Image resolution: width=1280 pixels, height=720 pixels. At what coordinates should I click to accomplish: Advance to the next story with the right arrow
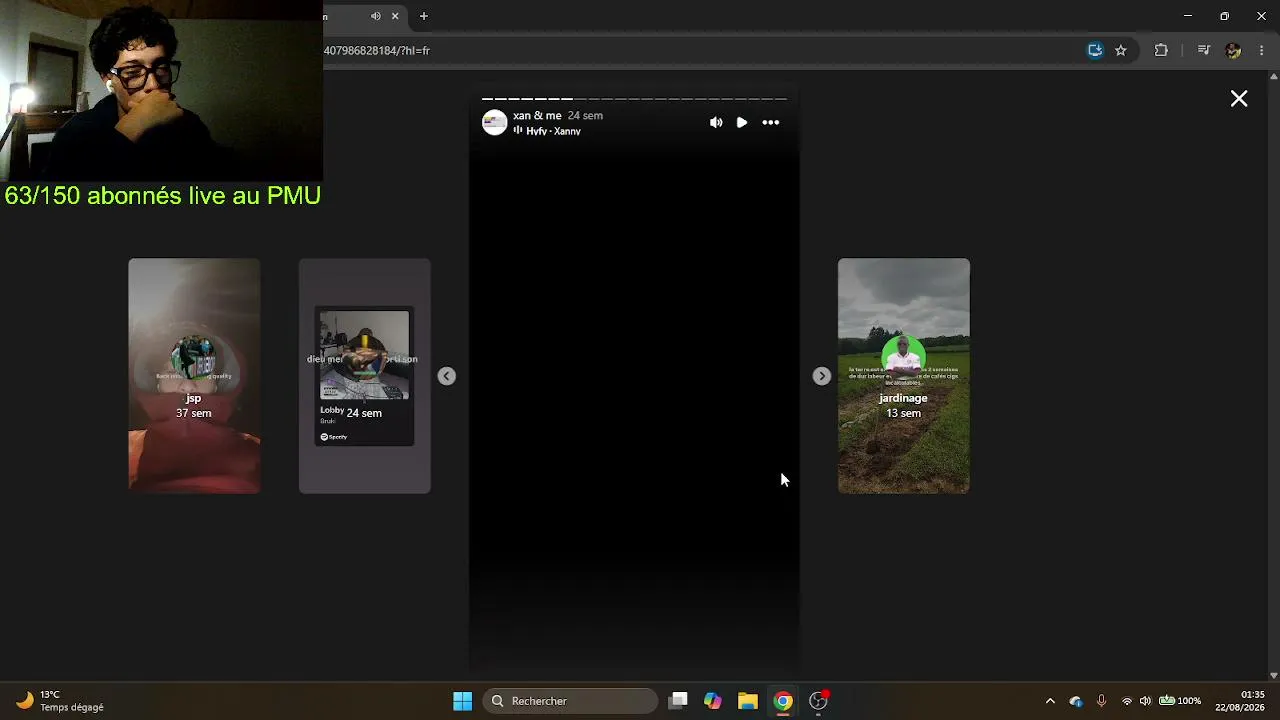click(822, 376)
